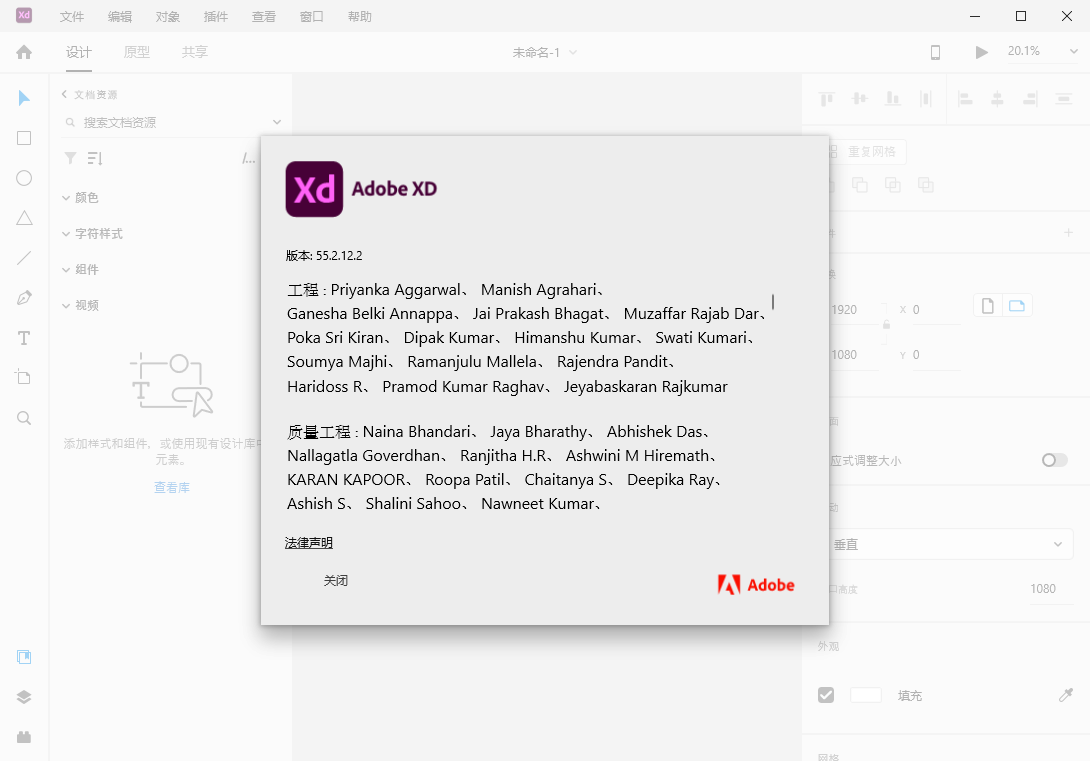This screenshot has width=1090, height=761.
Task: Toggle the 填充 fill checkbox
Action: (x=826, y=695)
